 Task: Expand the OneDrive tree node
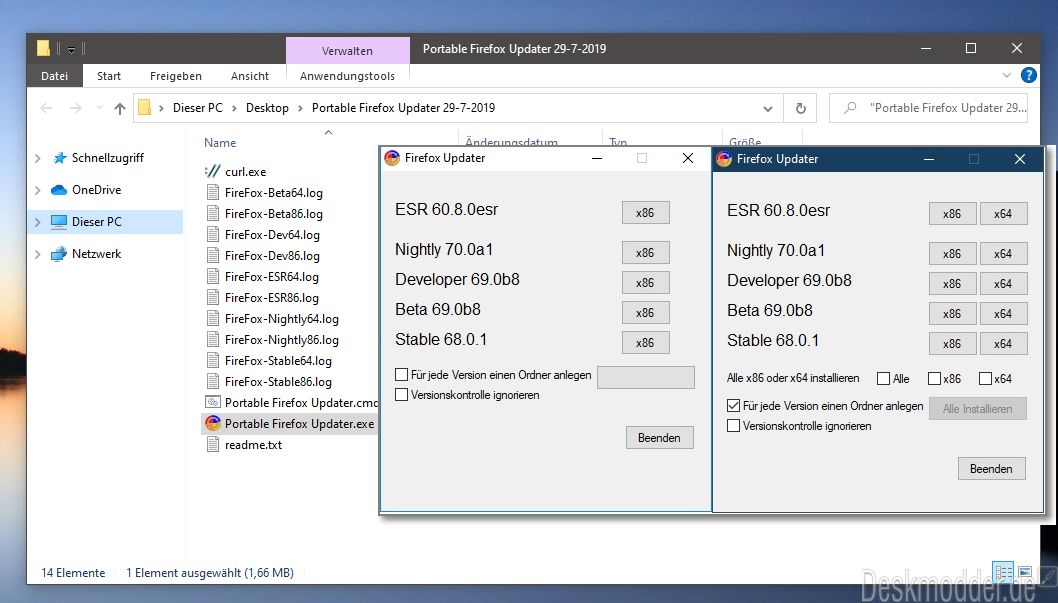(38, 190)
